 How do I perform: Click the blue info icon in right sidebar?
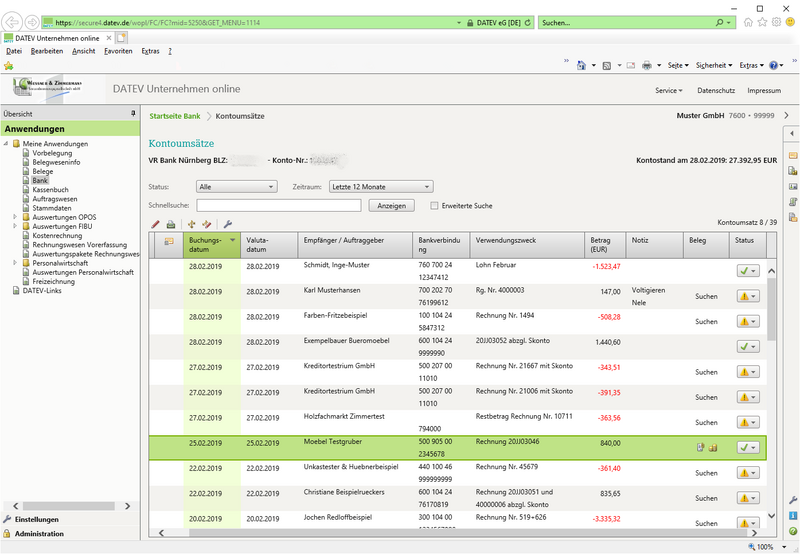click(793, 516)
